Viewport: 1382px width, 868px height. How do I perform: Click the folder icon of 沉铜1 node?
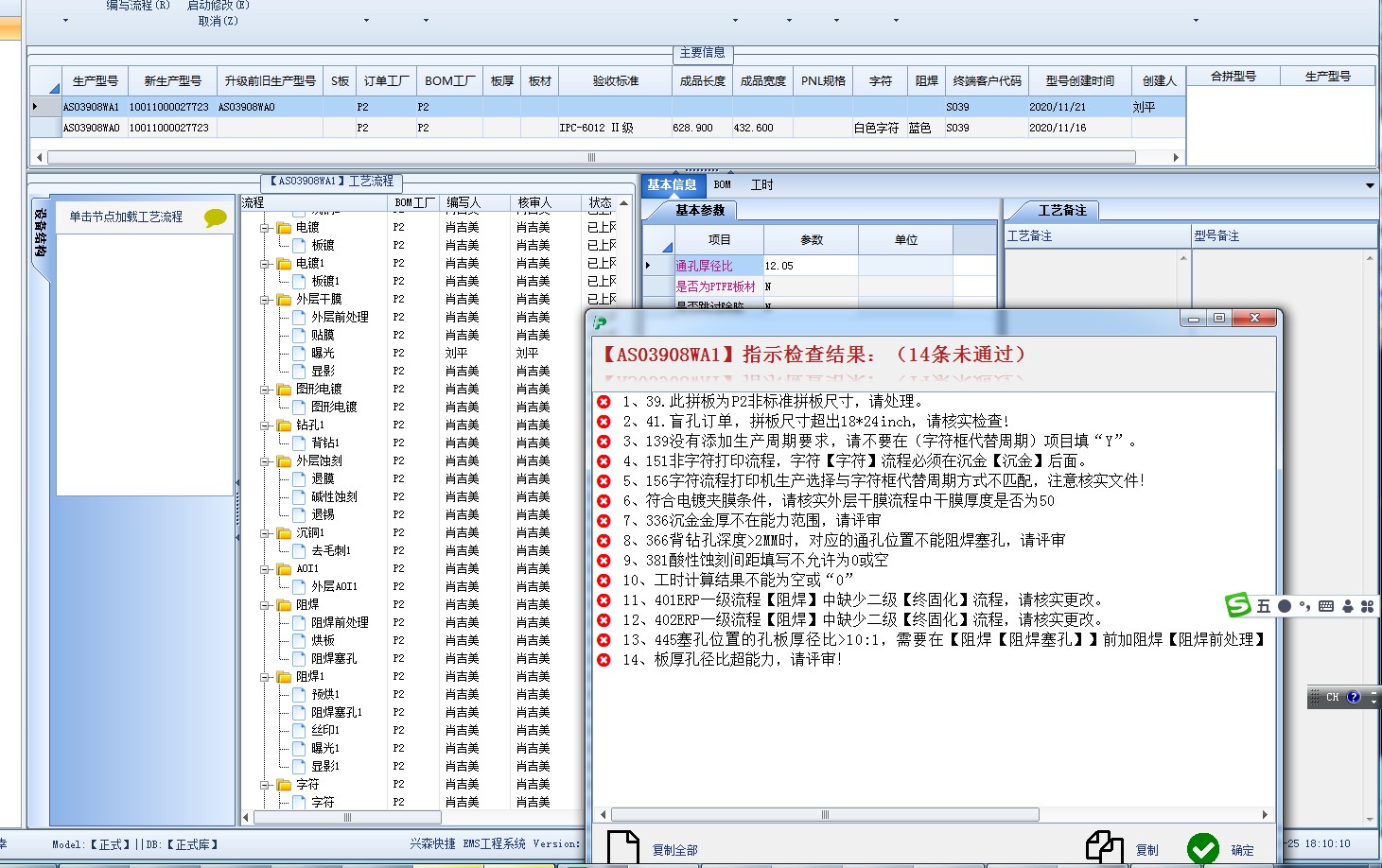coord(284,533)
